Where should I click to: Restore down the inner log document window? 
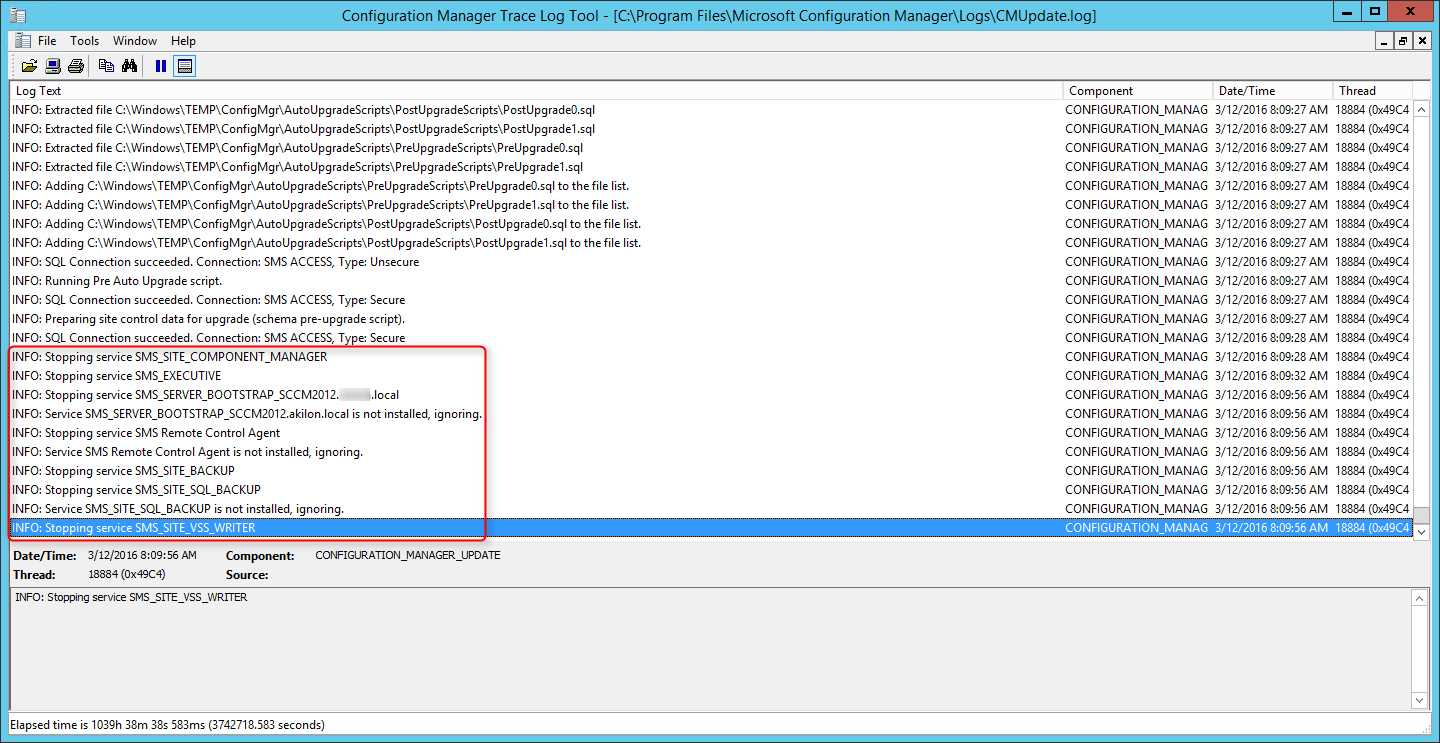point(1403,41)
